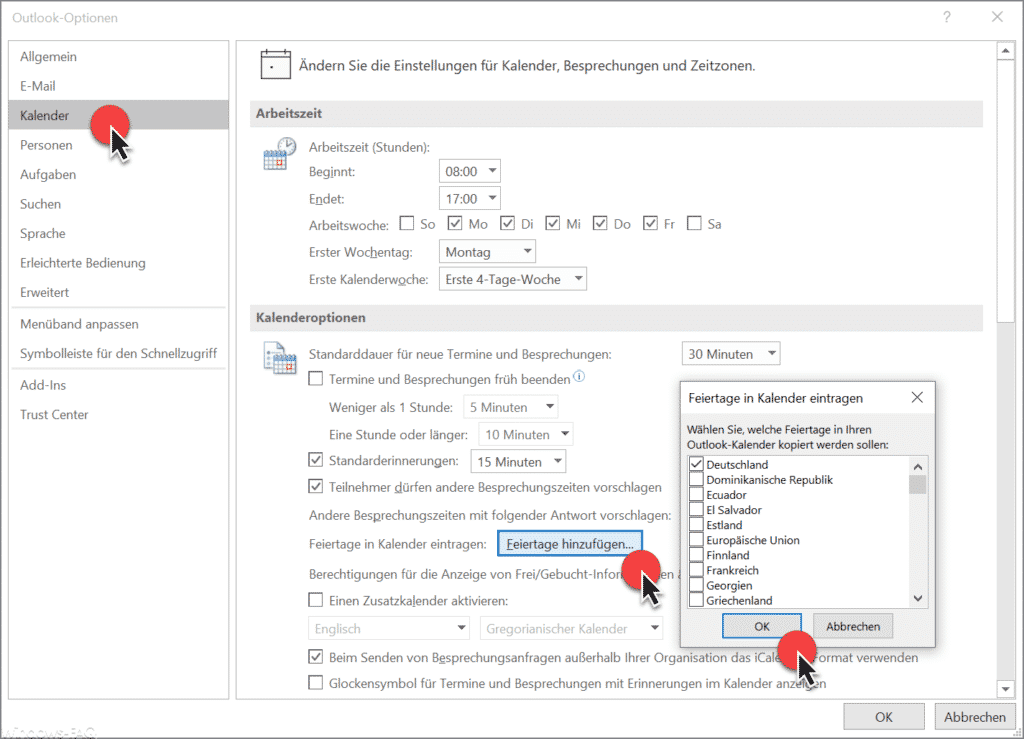The height and width of the screenshot is (739, 1024).
Task: Click the main scrollbar up arrow
Action: coord(1005,51)
